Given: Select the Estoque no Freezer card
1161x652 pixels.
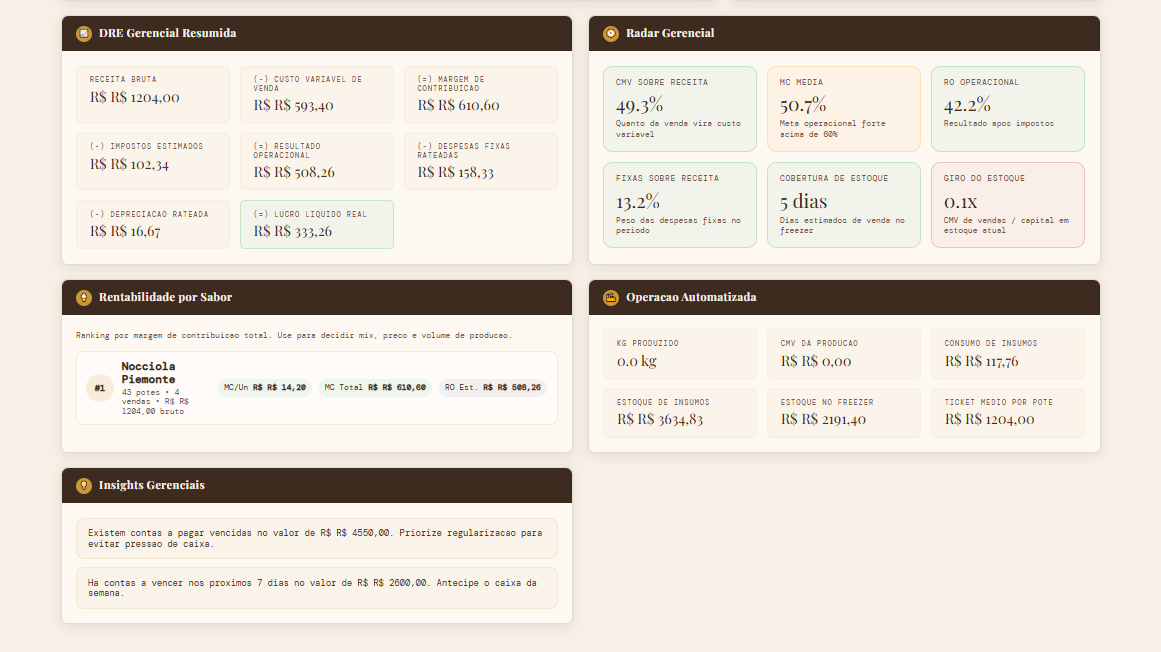Looking at the screenshot, I should pyautogui.click(x=843, y=413).
